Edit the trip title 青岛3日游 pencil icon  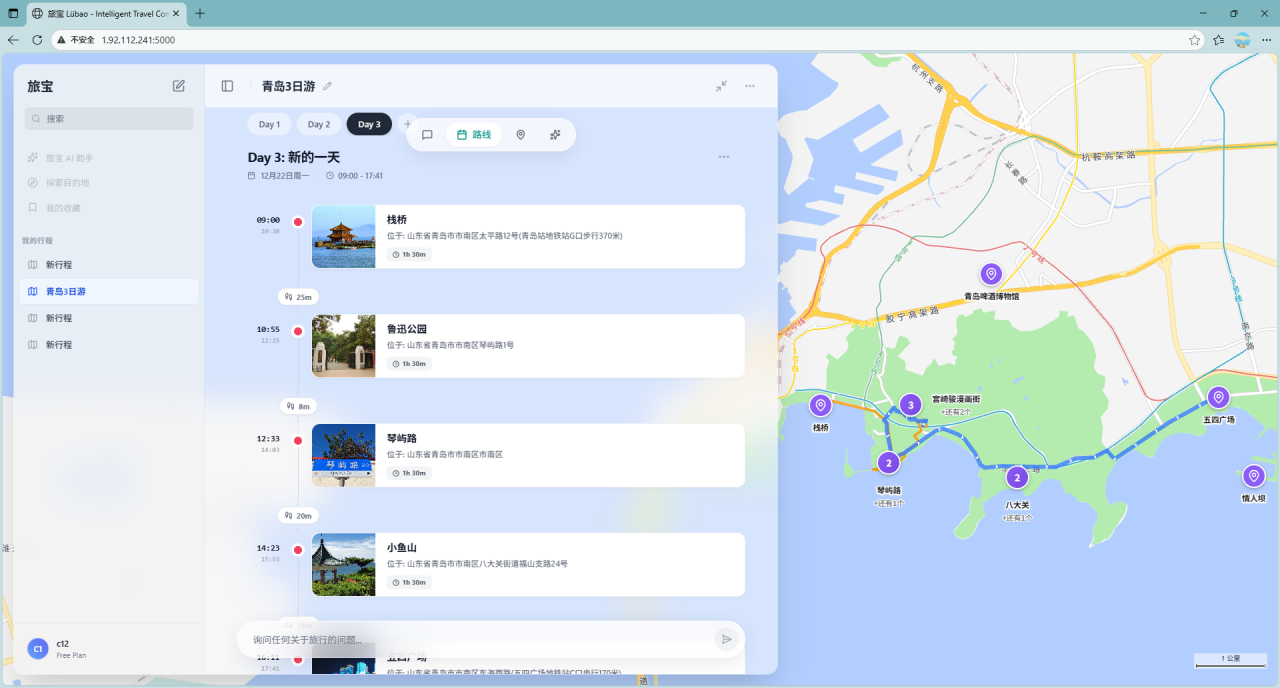pyautogui.click(x=327, y=86)
